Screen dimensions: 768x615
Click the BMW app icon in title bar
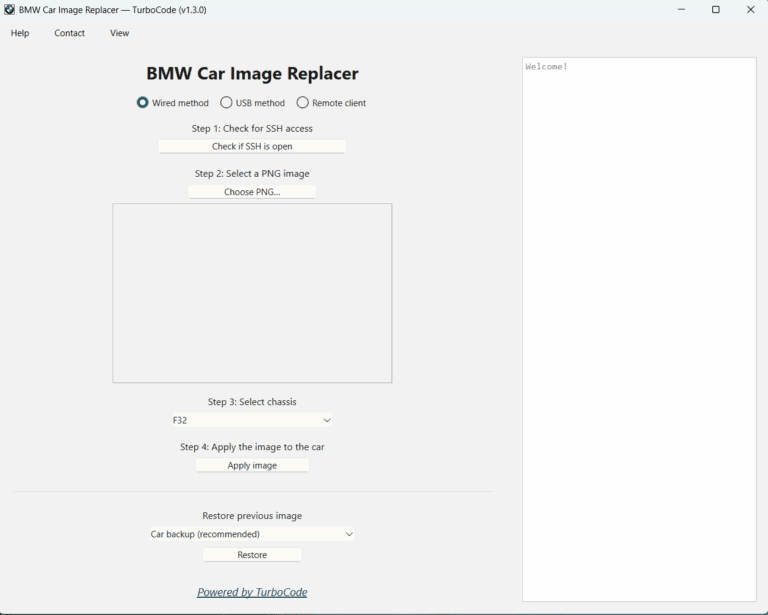point(9,9)
